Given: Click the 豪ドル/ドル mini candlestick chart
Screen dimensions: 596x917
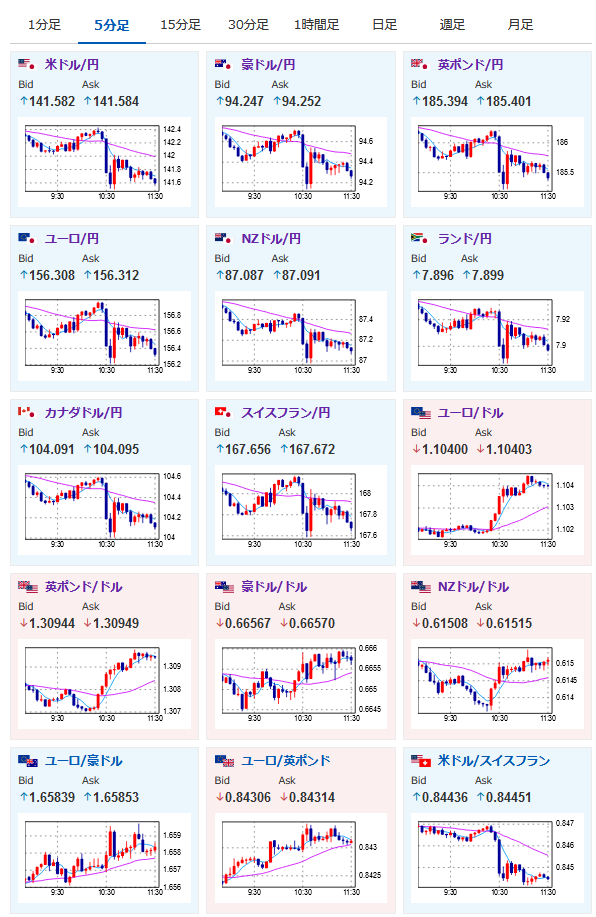Looking at the screenshot, I should (301, 684).
